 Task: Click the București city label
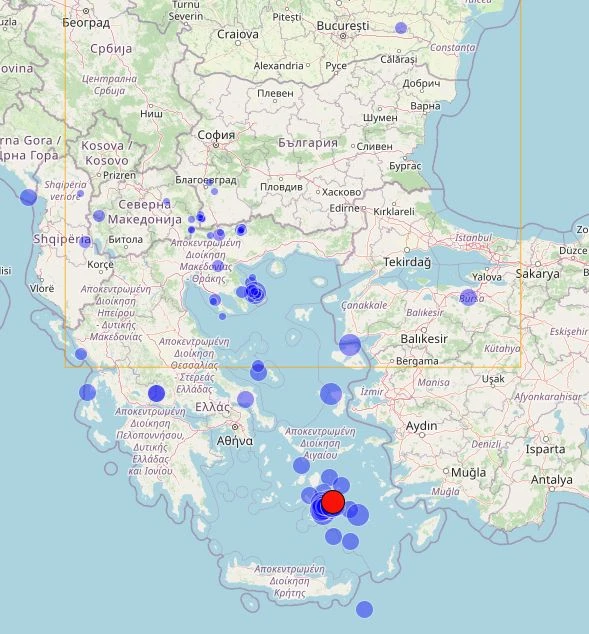coord(343,26)
